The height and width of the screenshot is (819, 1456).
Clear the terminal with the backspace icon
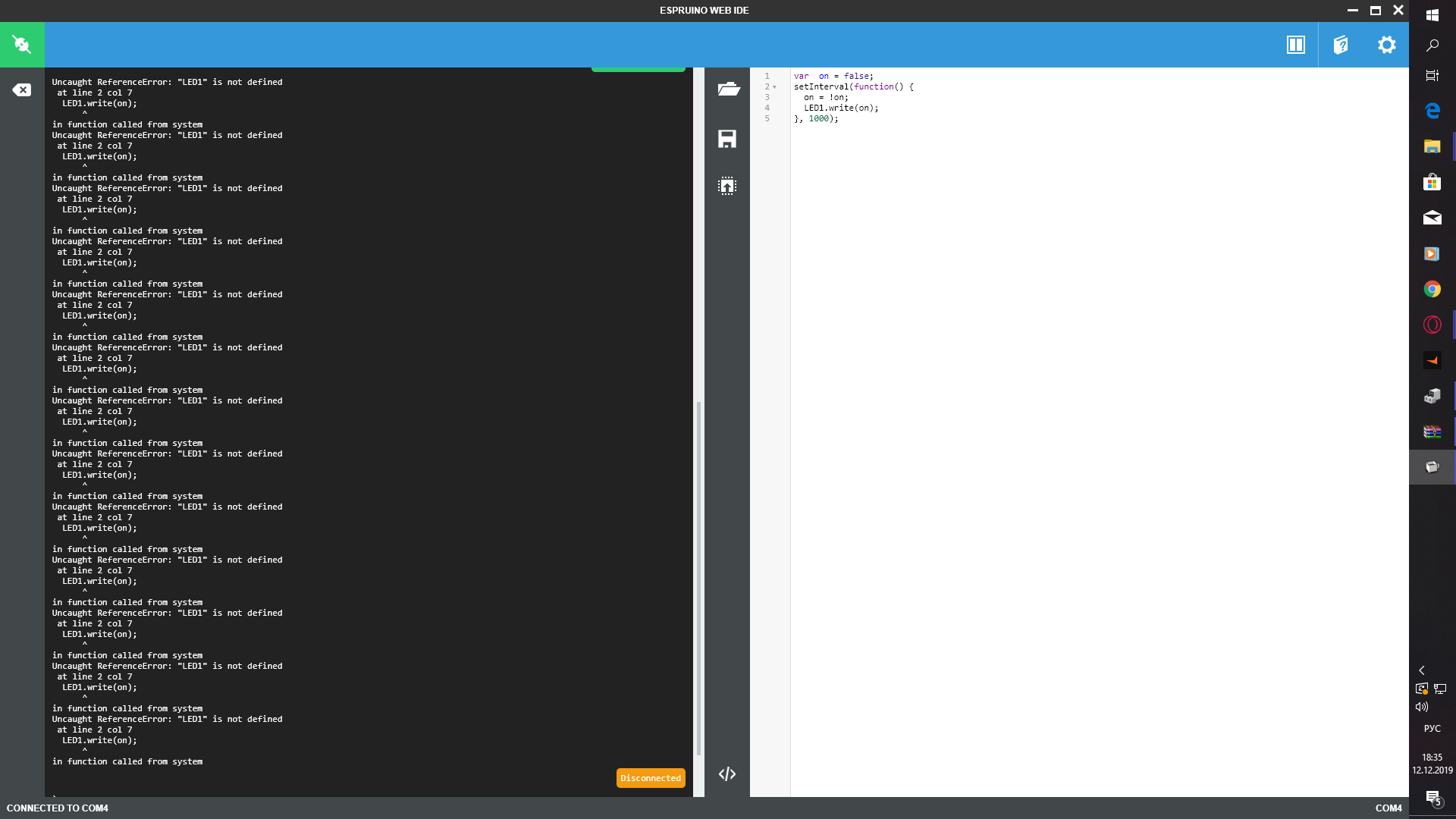tap(22, 90)
